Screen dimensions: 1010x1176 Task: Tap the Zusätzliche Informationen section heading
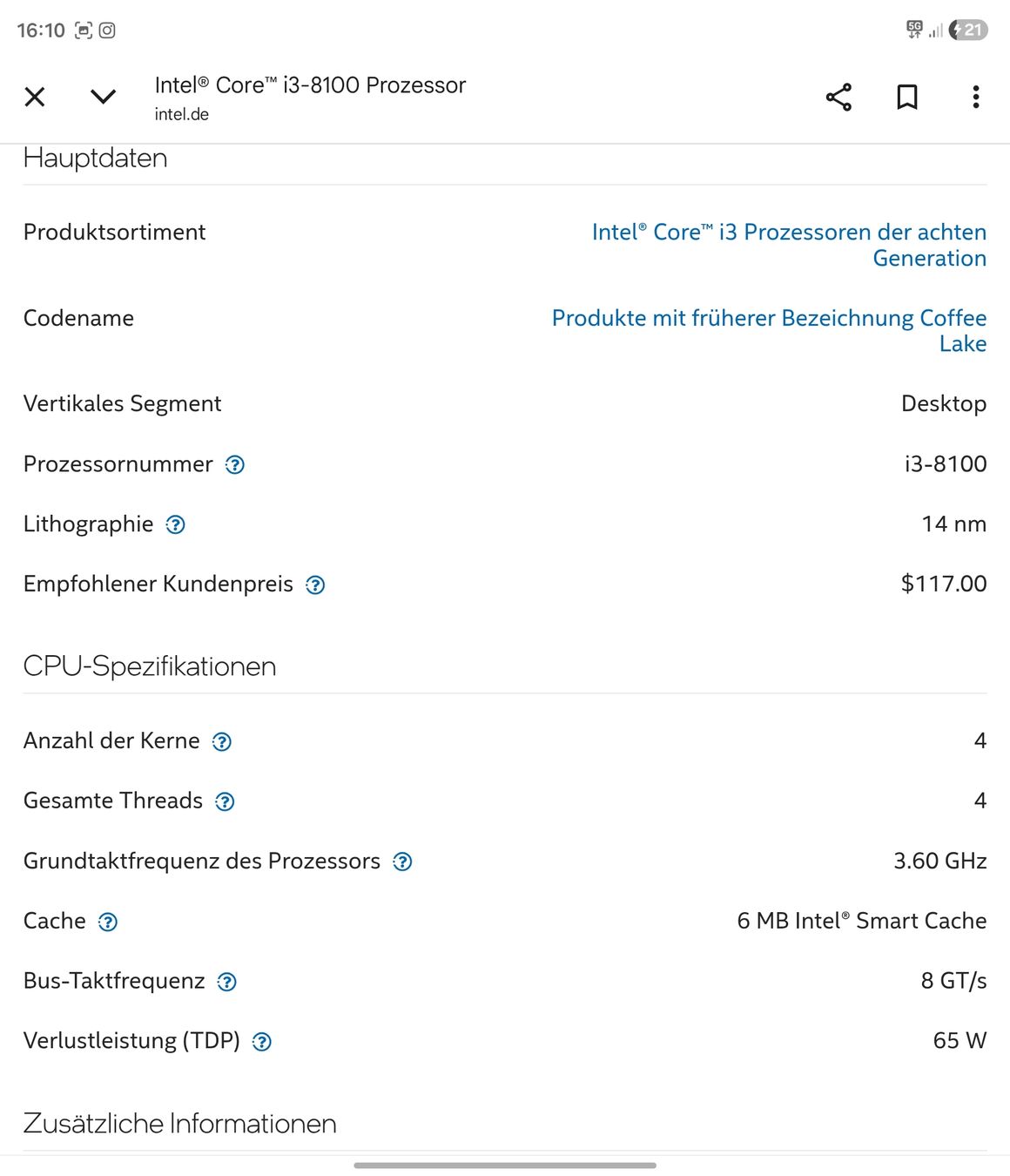click(x=179, y=1124)
